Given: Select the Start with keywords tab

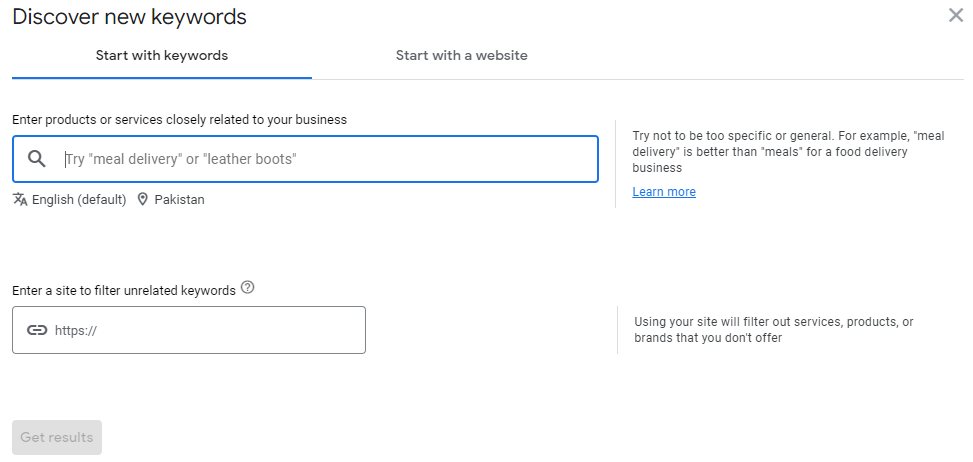Looking at the screenshot, I should (162, 55).
